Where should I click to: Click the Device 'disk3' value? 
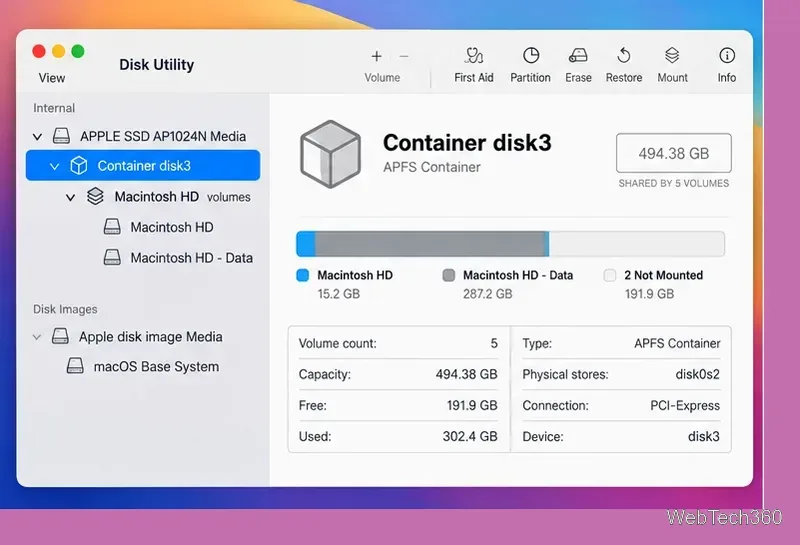pos(704,437)
